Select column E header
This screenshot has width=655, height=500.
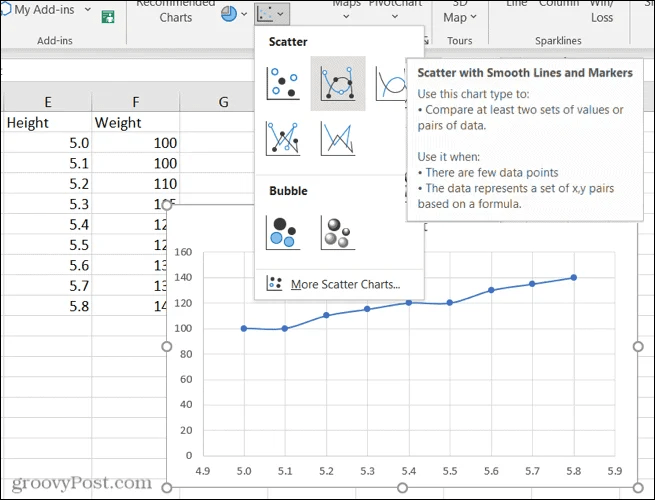point(48,102)
